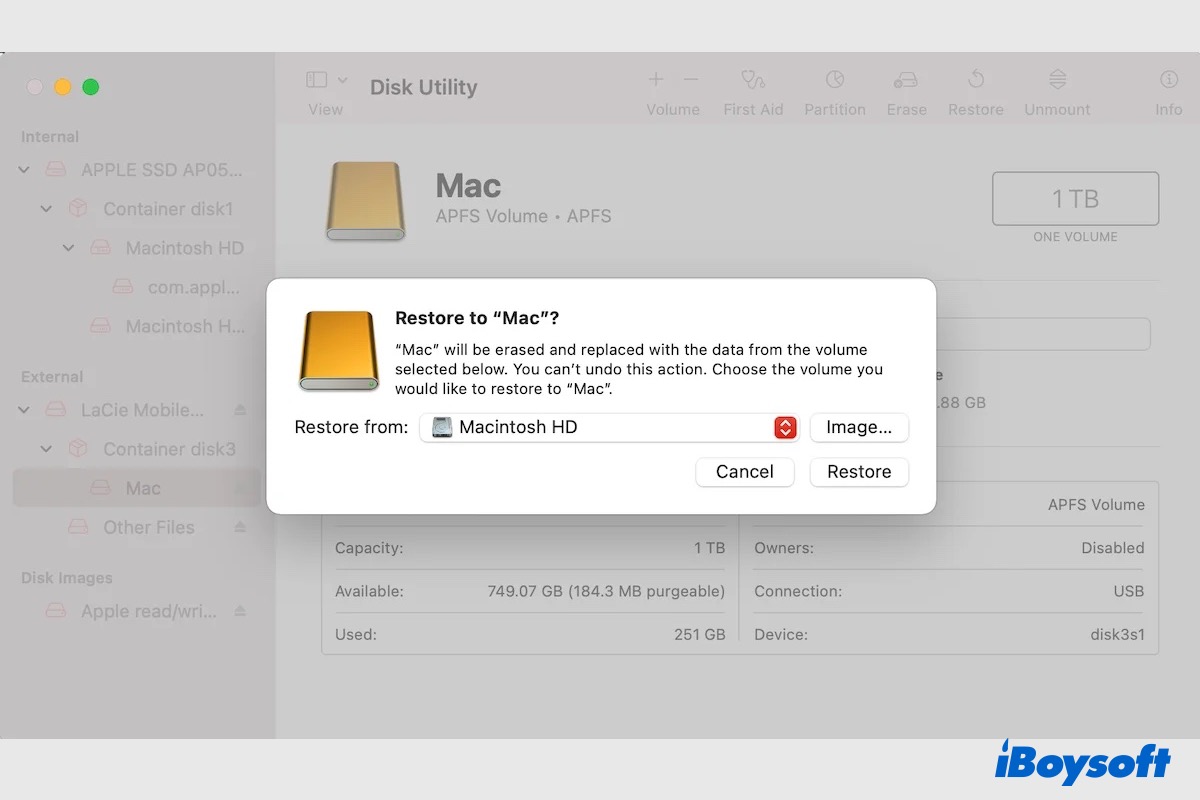Cancel the Restore to Mac dialog

744,472
